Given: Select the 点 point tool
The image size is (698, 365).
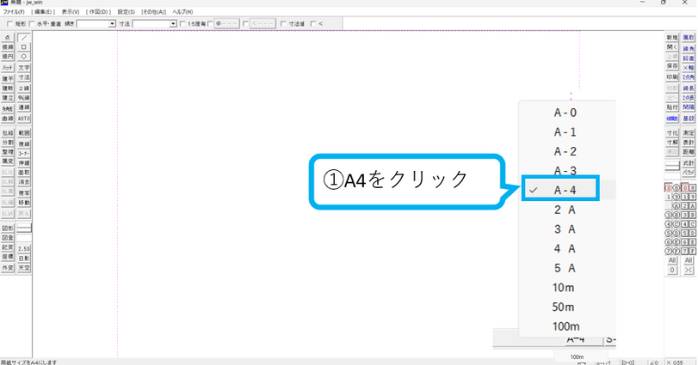Looking at the screenshot, I should [x=8, y=38].
